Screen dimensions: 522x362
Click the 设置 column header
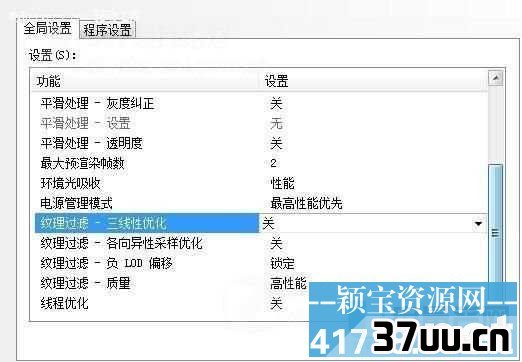click(x=373, y=81)
